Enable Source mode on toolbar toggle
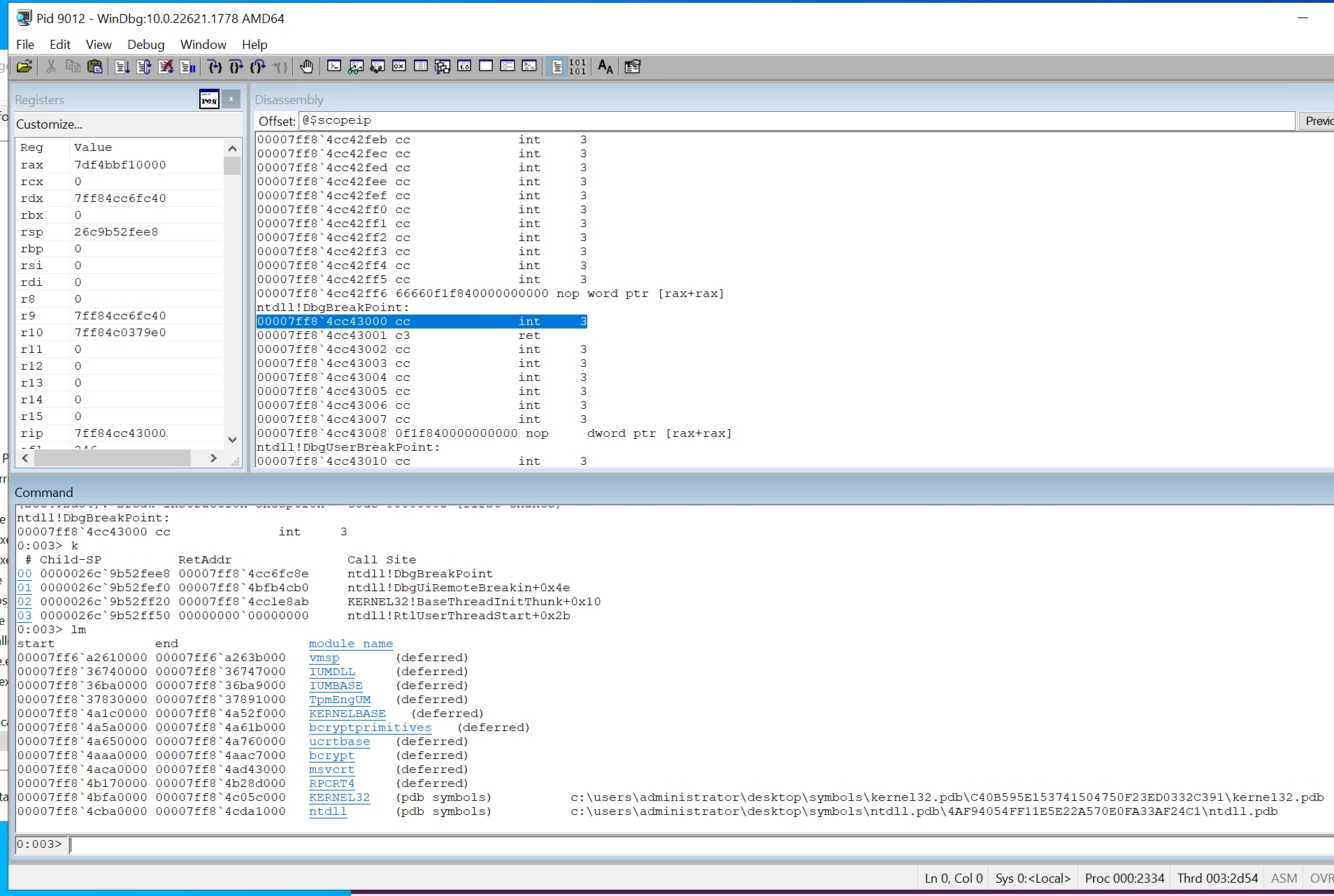Image resolution: width=1334 pixels, height=896 pixels. 557,66
